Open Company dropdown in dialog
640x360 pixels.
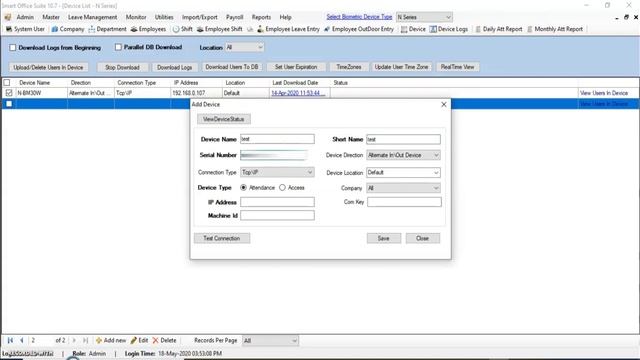pos(403,188)
